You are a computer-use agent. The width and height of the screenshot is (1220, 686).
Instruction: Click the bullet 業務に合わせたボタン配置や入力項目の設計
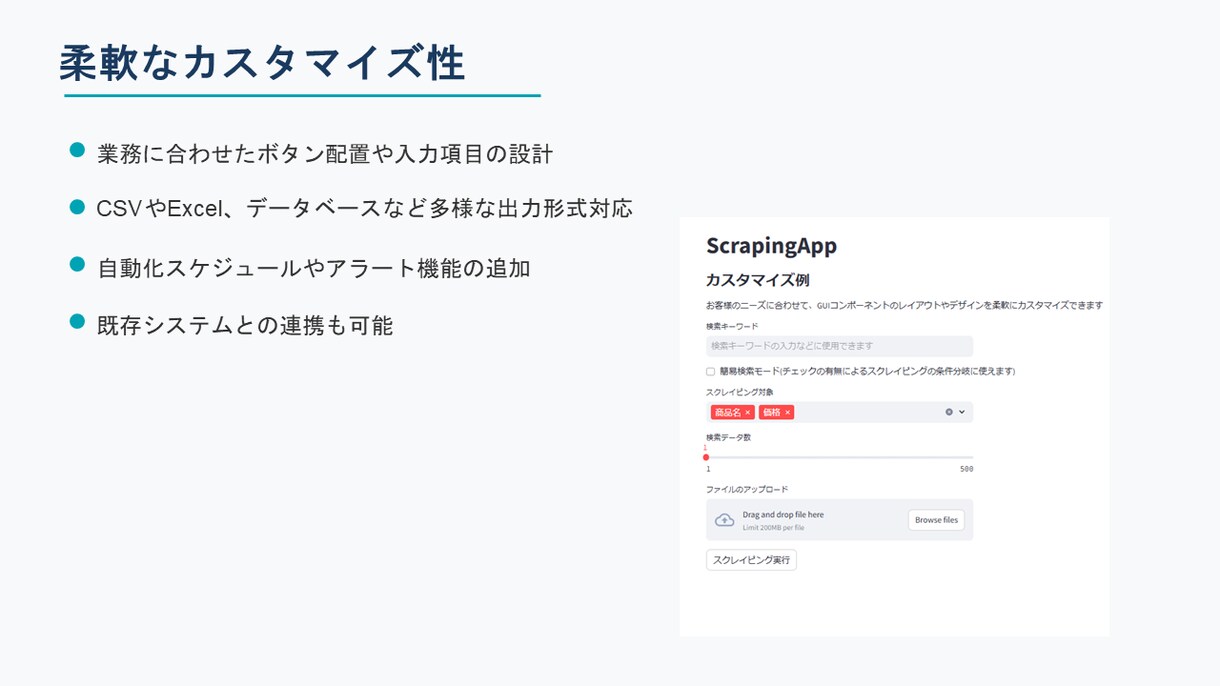325,154
